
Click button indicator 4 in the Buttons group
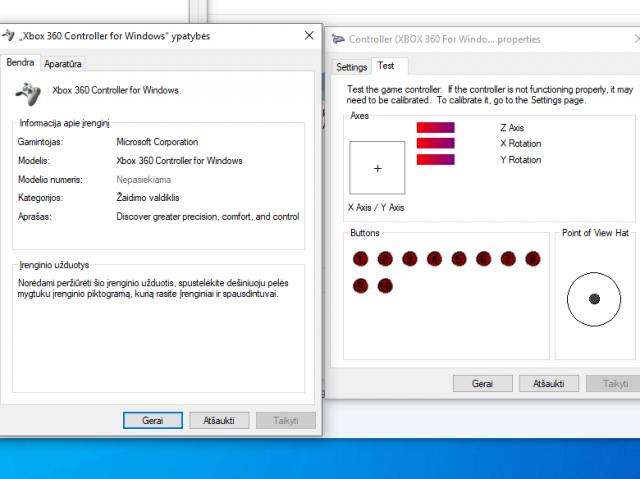point(434,259)
